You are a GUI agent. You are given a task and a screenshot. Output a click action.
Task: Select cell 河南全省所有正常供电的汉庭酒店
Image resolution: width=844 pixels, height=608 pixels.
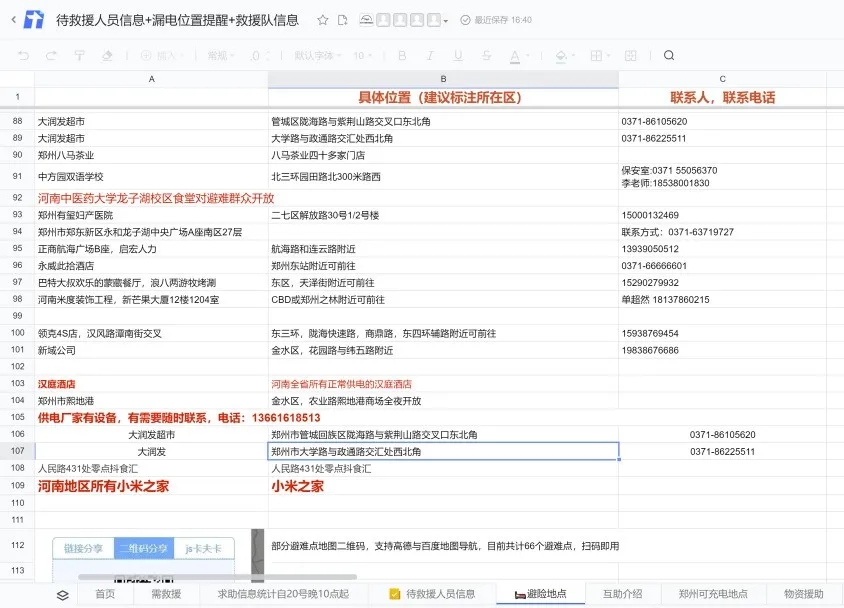[443, 384]
